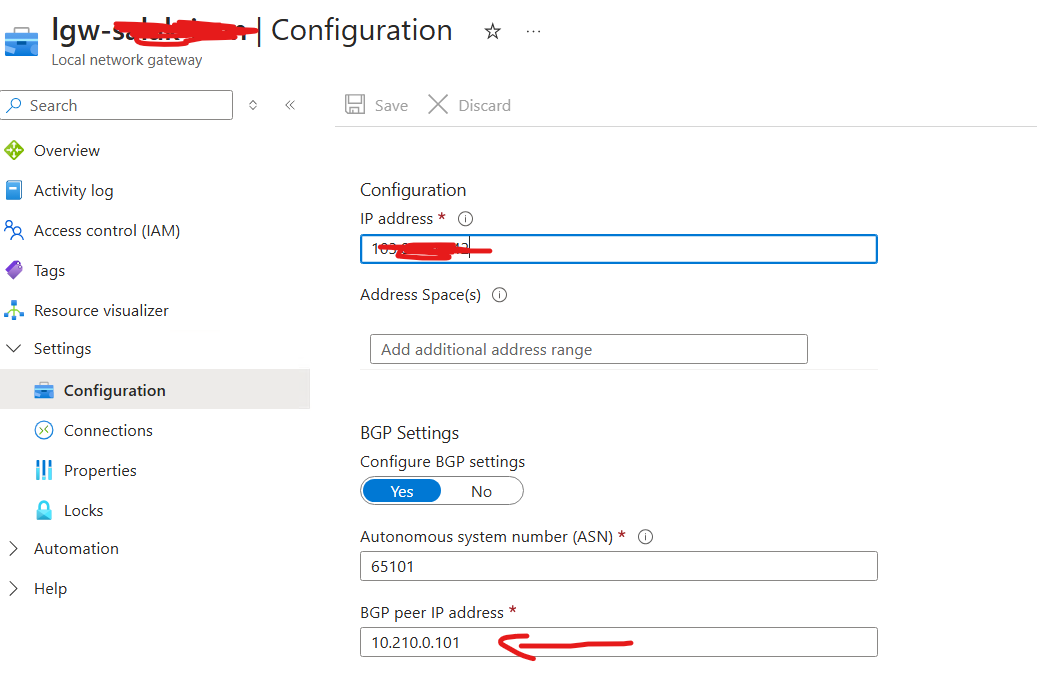
Task: Click the ASN field showing 65101
Action: [619, 566]
